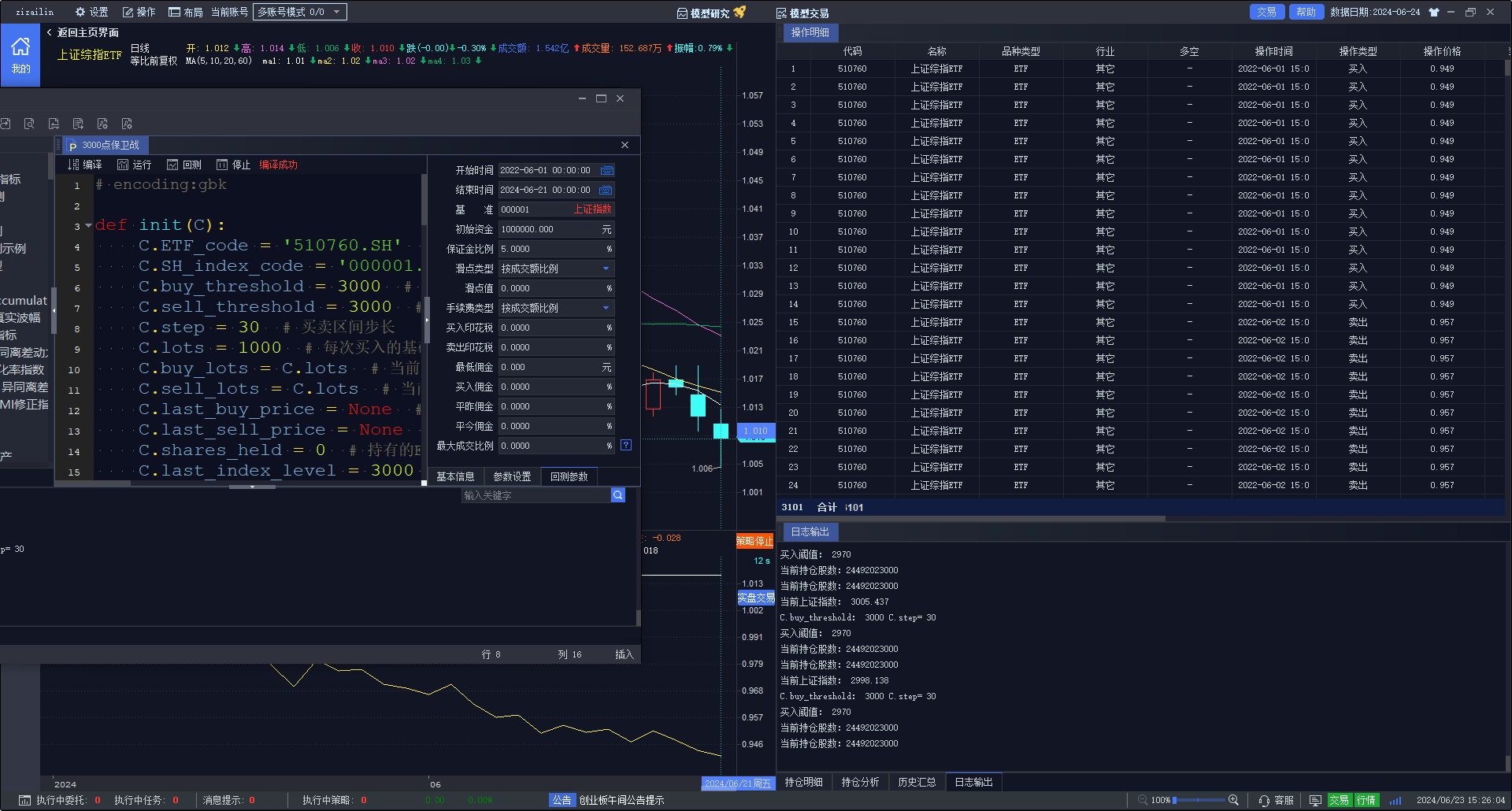1512x811 pixels.
Task: Switch to the 参数设置 tab
Action: pos(512,476)
